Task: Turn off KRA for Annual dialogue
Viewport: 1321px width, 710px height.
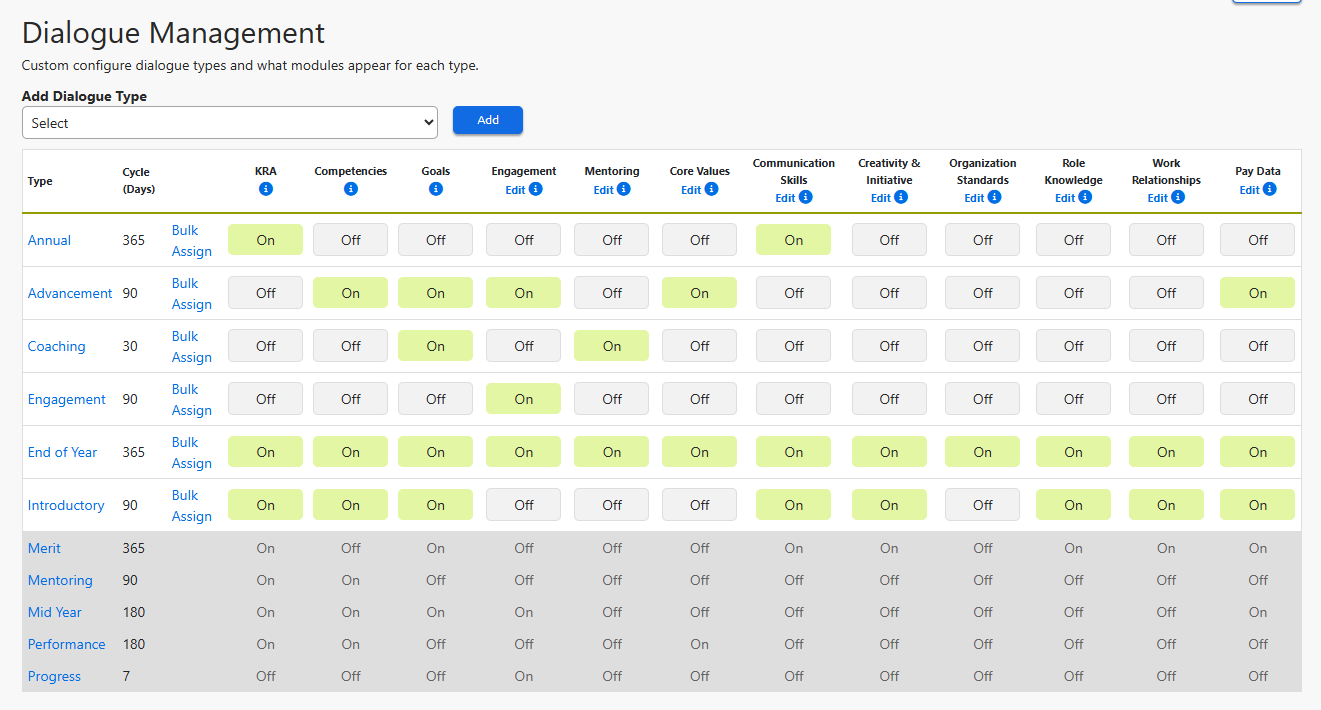Action: click(x=265, y=240)
